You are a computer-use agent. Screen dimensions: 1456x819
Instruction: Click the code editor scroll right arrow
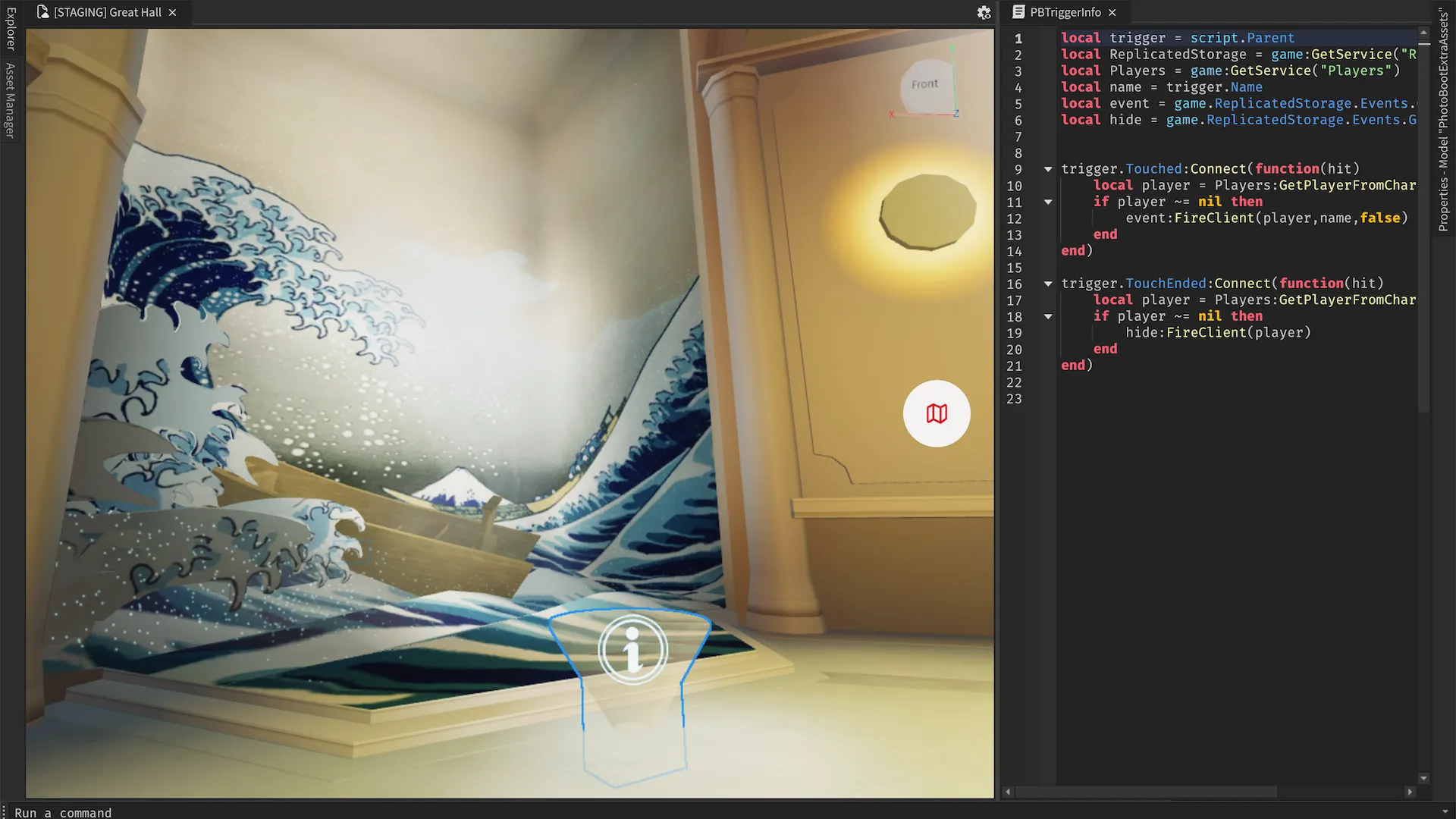1410,792
